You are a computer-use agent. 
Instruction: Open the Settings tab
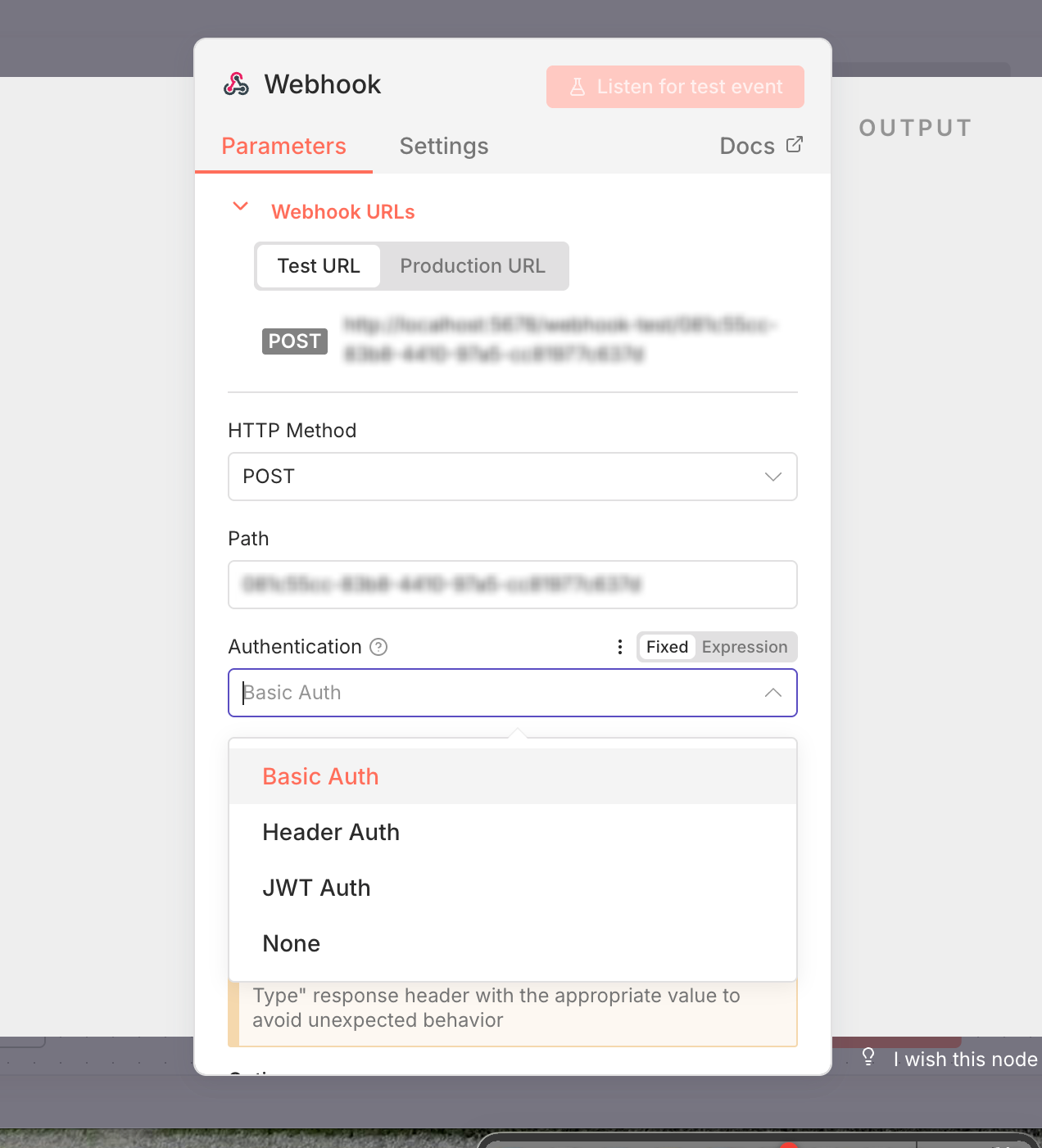point(443,146)
